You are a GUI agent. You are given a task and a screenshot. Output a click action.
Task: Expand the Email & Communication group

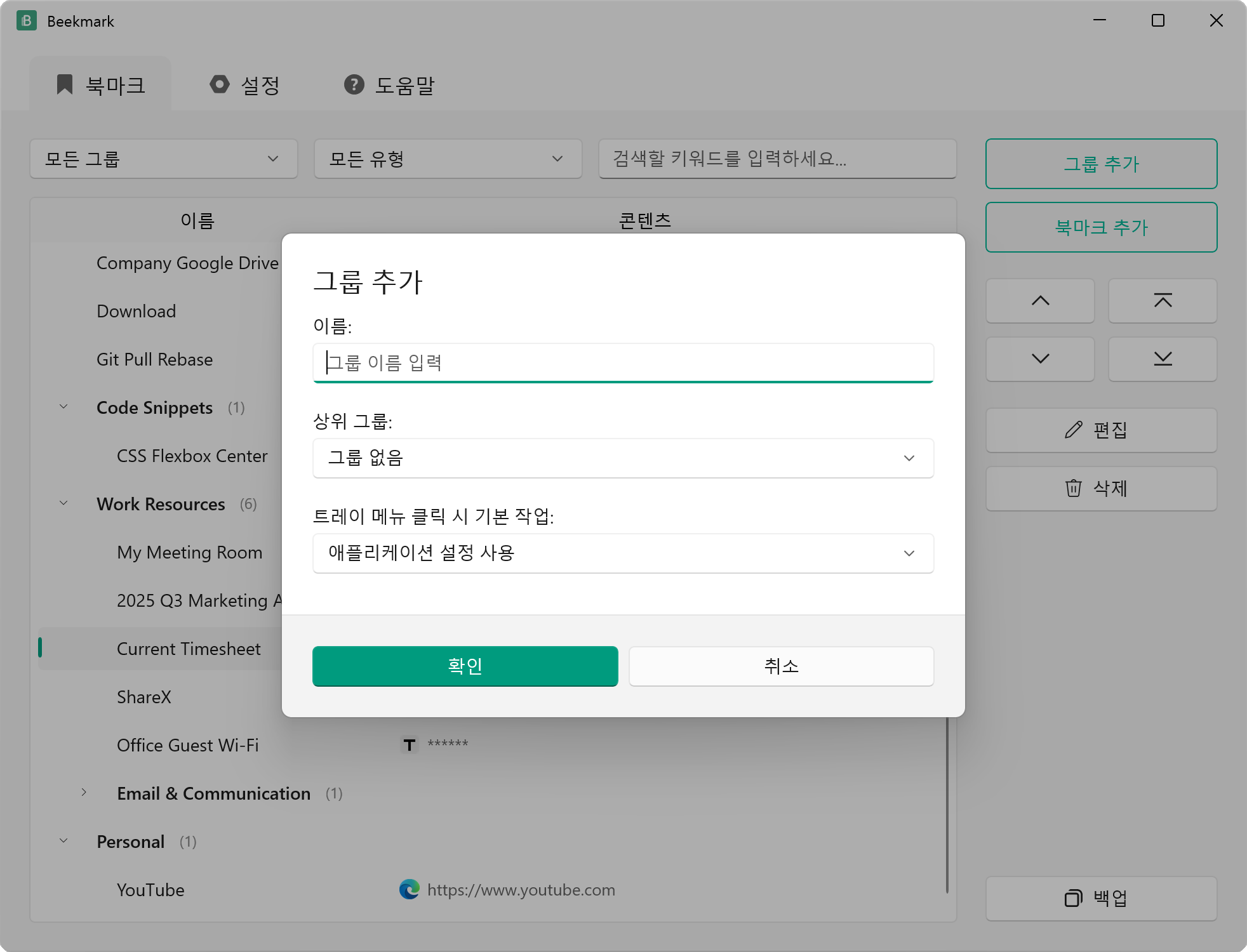coord(84,792)
